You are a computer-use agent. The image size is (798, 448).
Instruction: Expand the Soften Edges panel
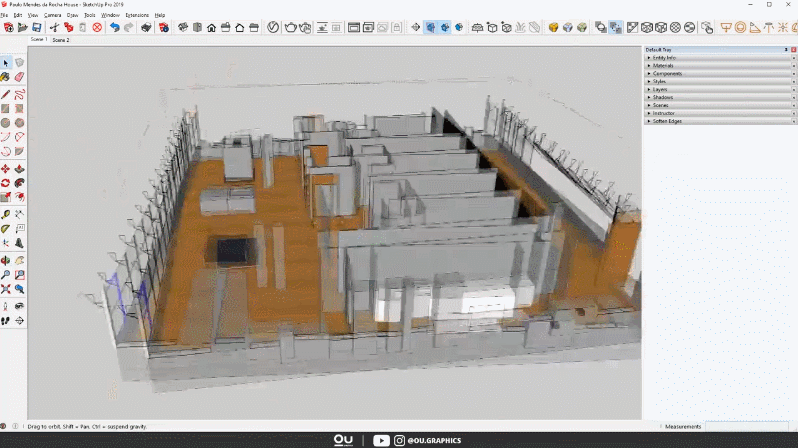667,121
